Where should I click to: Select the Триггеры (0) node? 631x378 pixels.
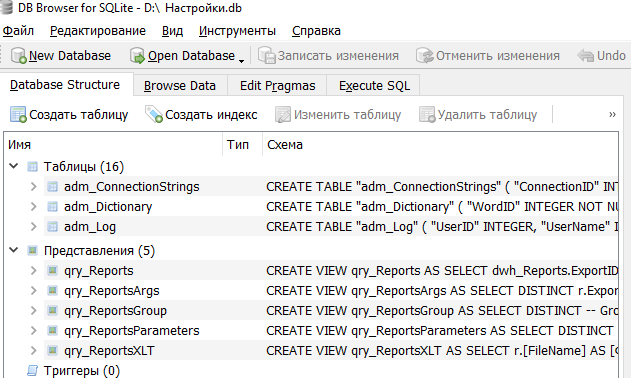pos(82,371)
